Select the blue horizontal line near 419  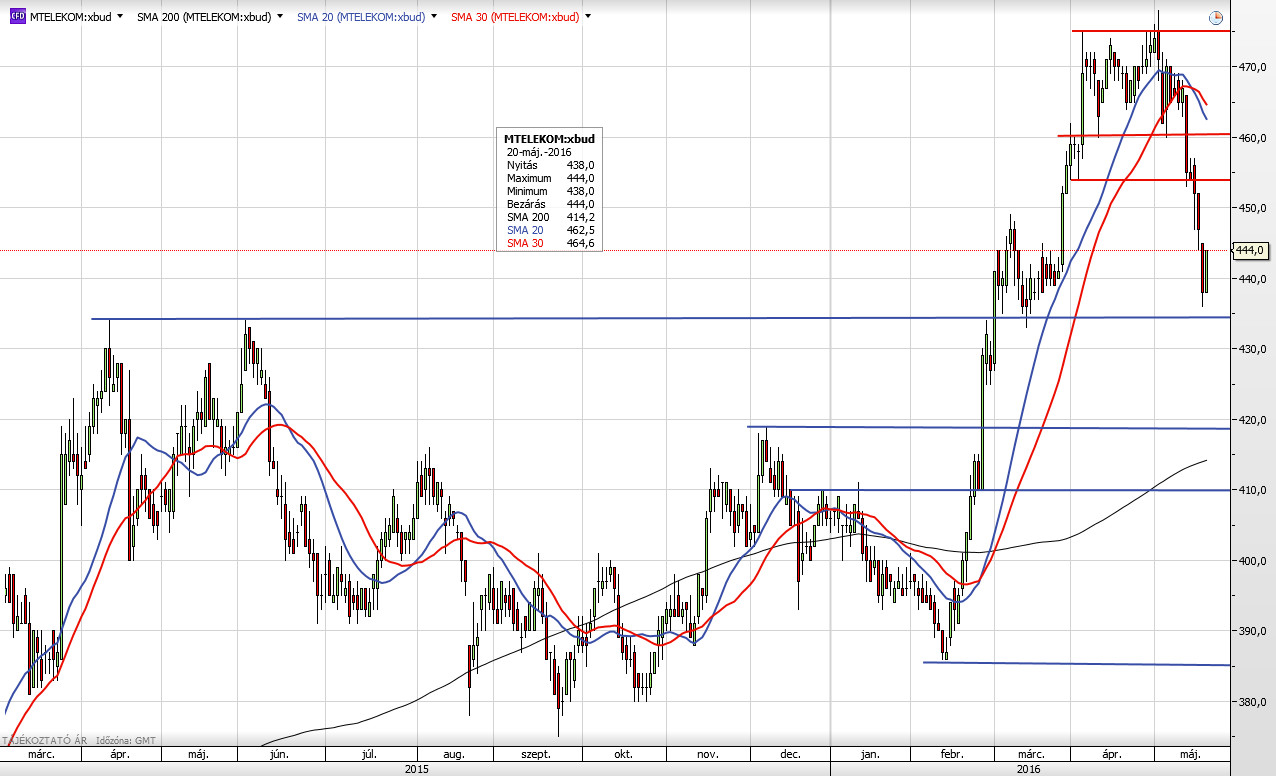point(988,428)
